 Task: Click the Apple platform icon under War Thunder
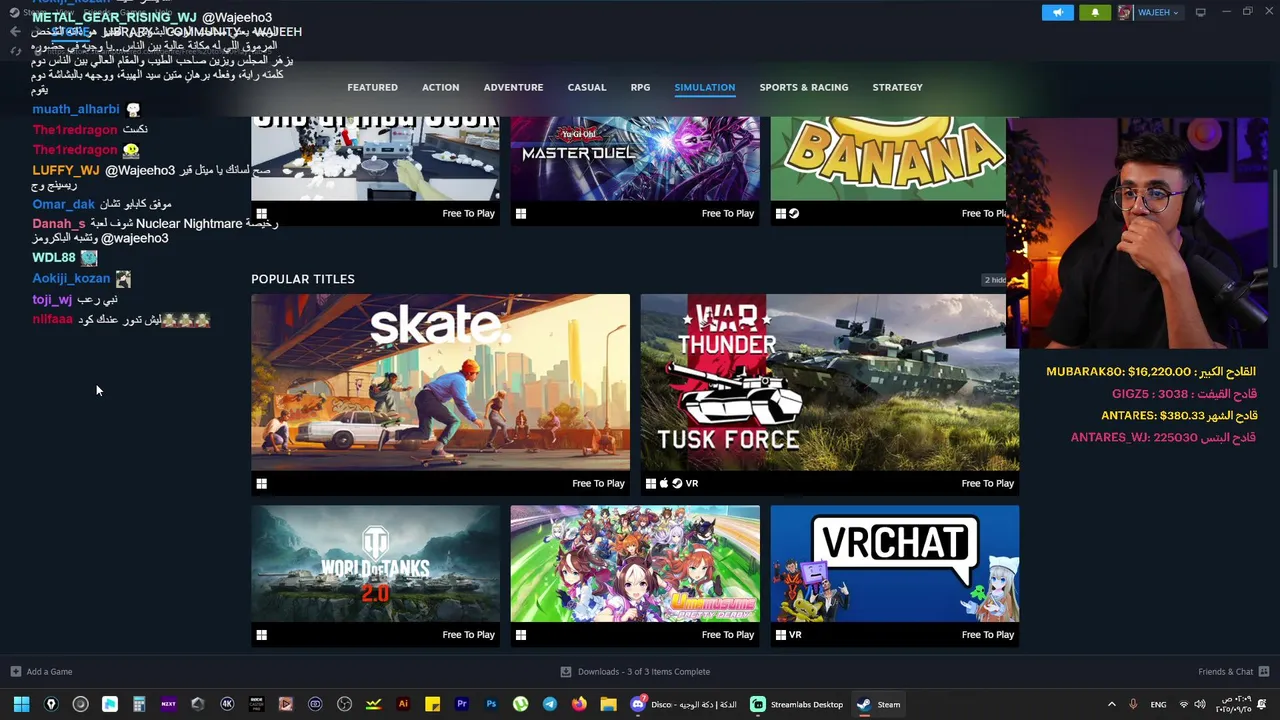(x=664, y=483)
